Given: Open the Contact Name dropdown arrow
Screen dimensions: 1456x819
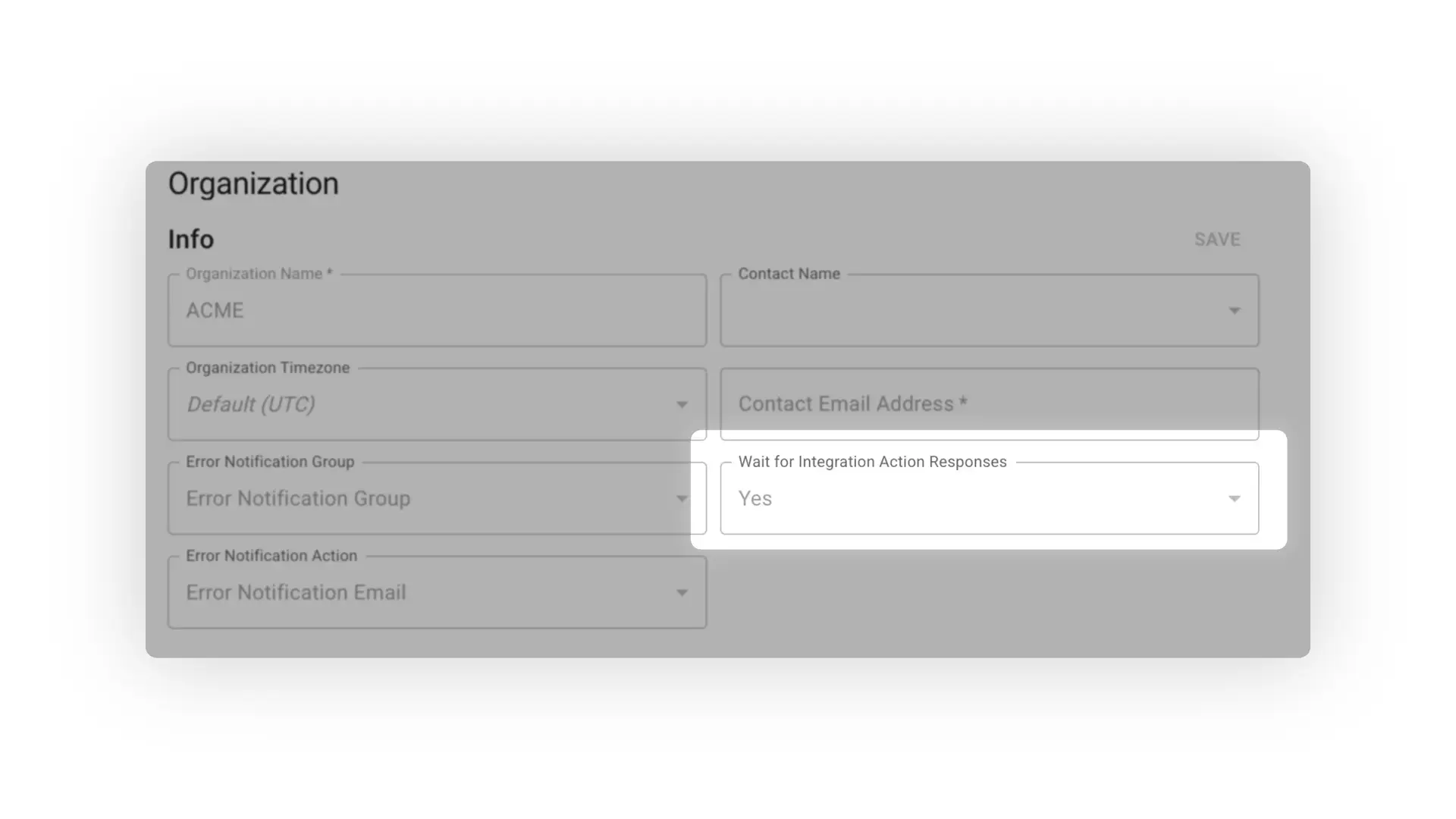Looking at the screenshot, I should click(x=1235, y=310).
